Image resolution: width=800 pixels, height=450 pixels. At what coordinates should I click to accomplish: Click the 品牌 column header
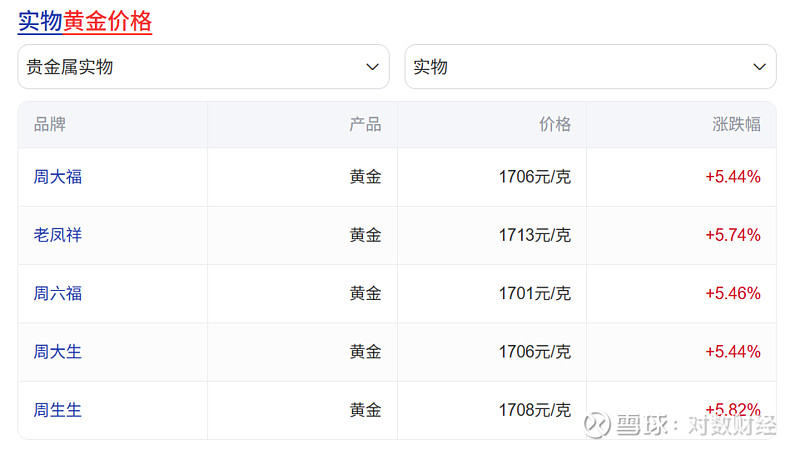[x=50, y=124]
